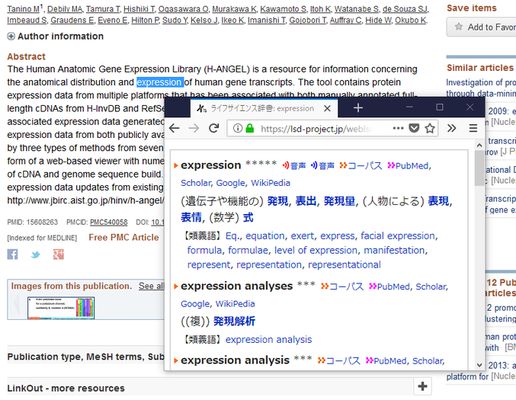
Task: Expand LinkOut more resources plus button
Action: point(422,386)
